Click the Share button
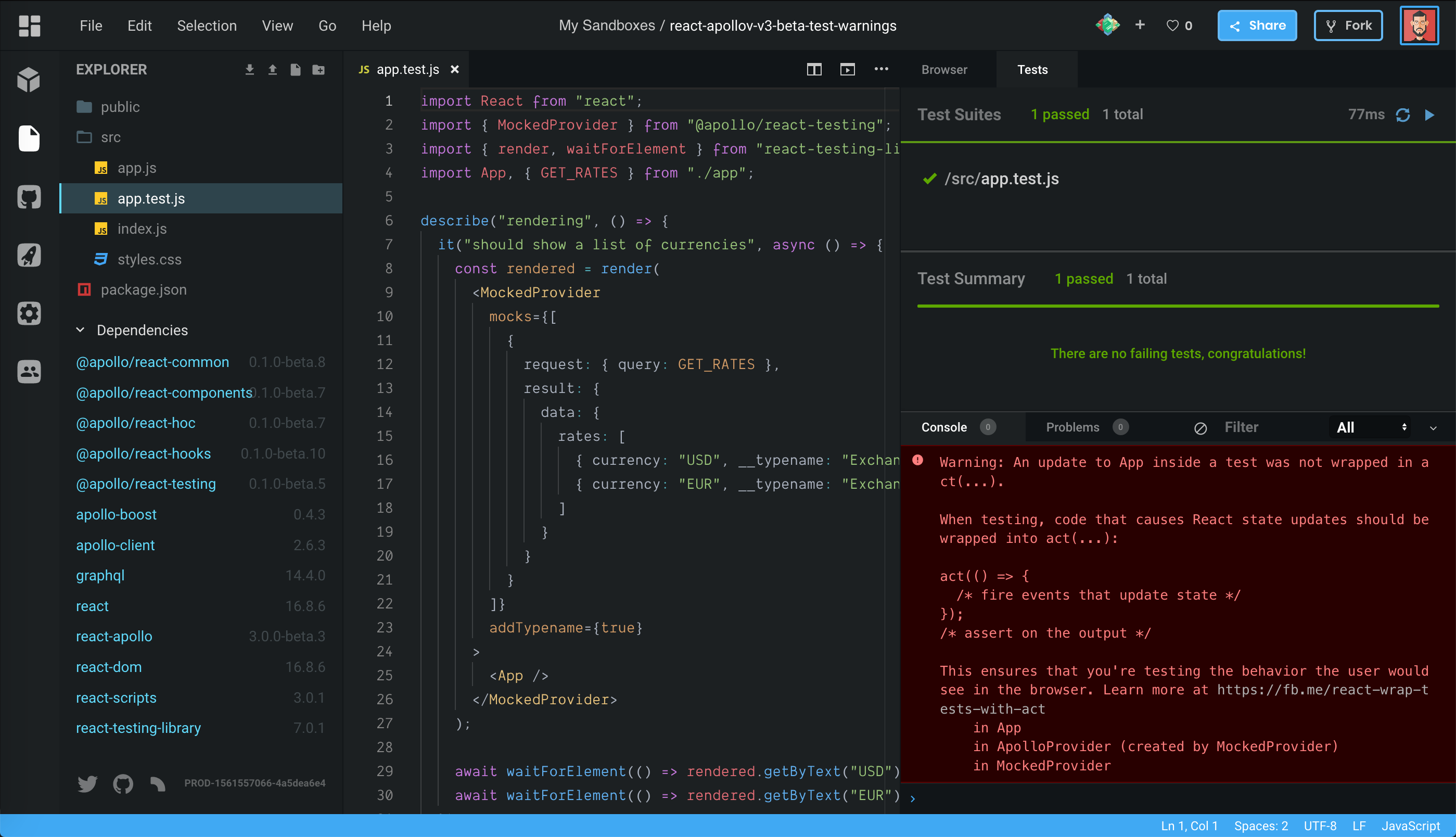Image resolution: width=1456 pixels, height=837 pixels. point(1257,26)
